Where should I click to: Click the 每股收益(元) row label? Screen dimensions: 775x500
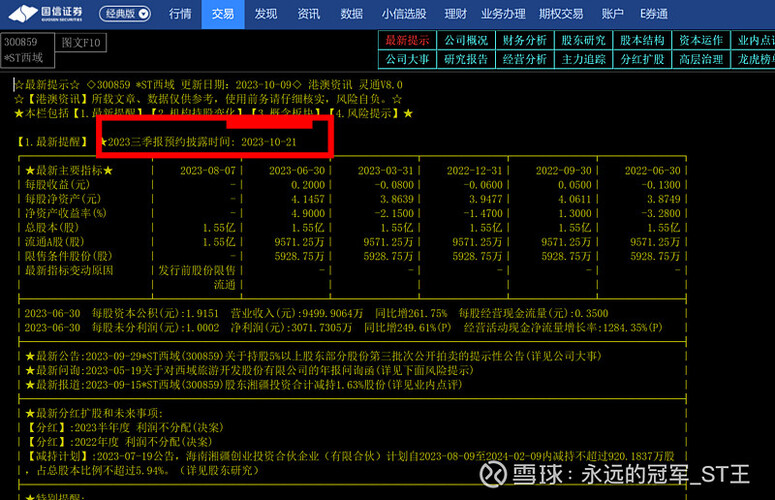point(57,185)
